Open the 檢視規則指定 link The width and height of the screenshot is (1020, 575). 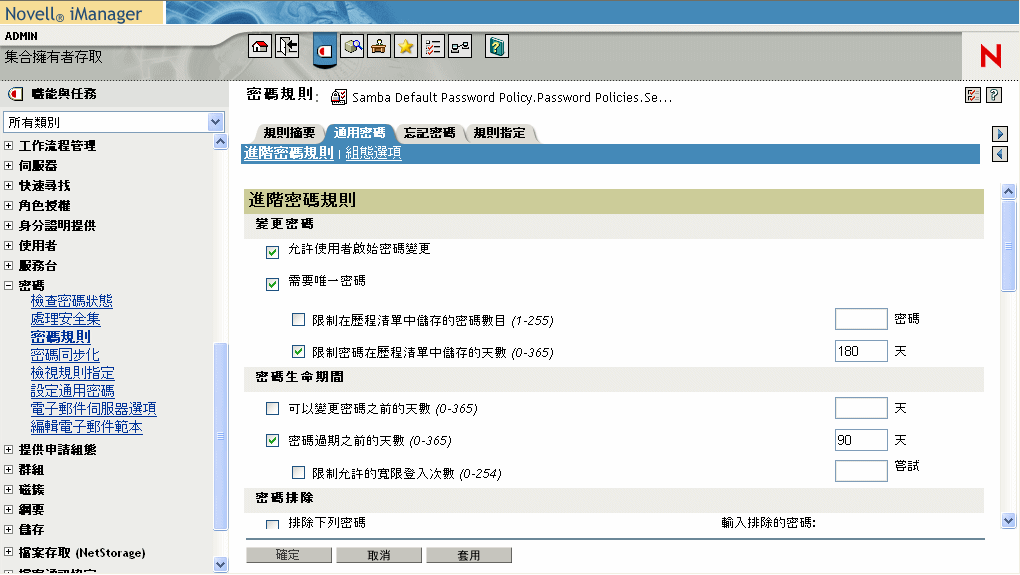[72, 373]
